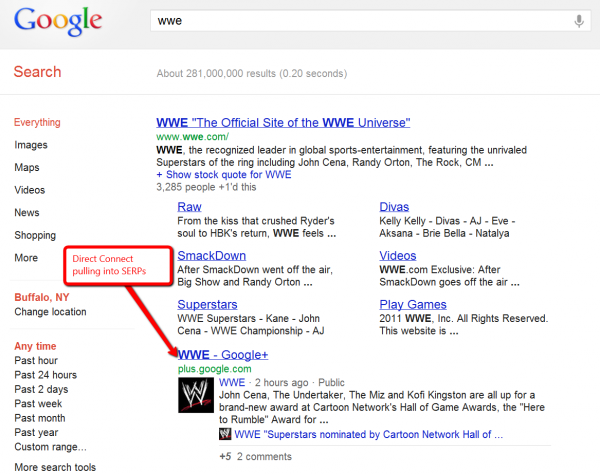600x474 pixels.
Task: Switch to Videos in the left sidebar
Action: [x=30, y=190]
